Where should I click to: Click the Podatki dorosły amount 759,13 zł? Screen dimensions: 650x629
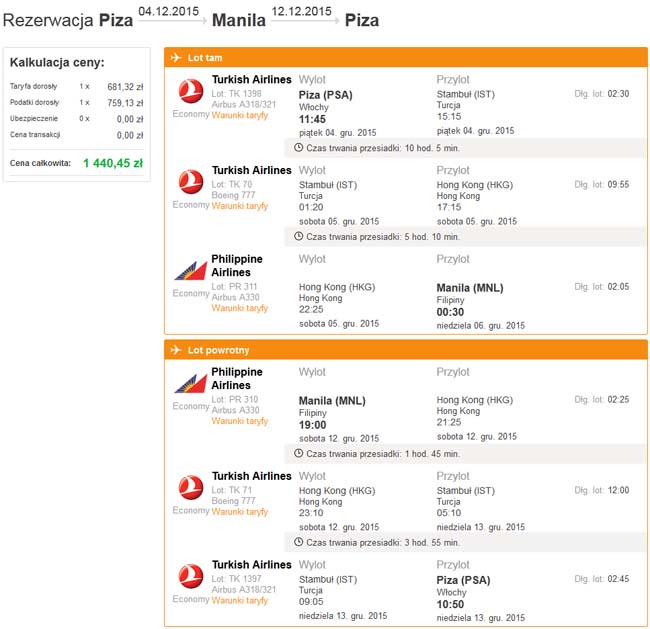(x=125, y=103)
